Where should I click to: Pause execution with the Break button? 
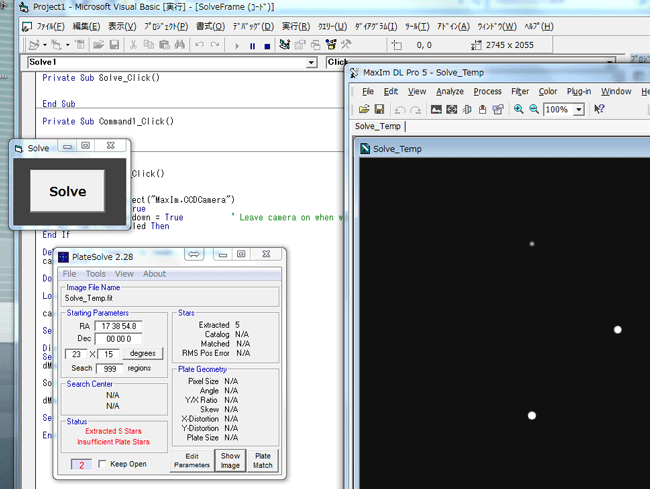tap(252, 46)
